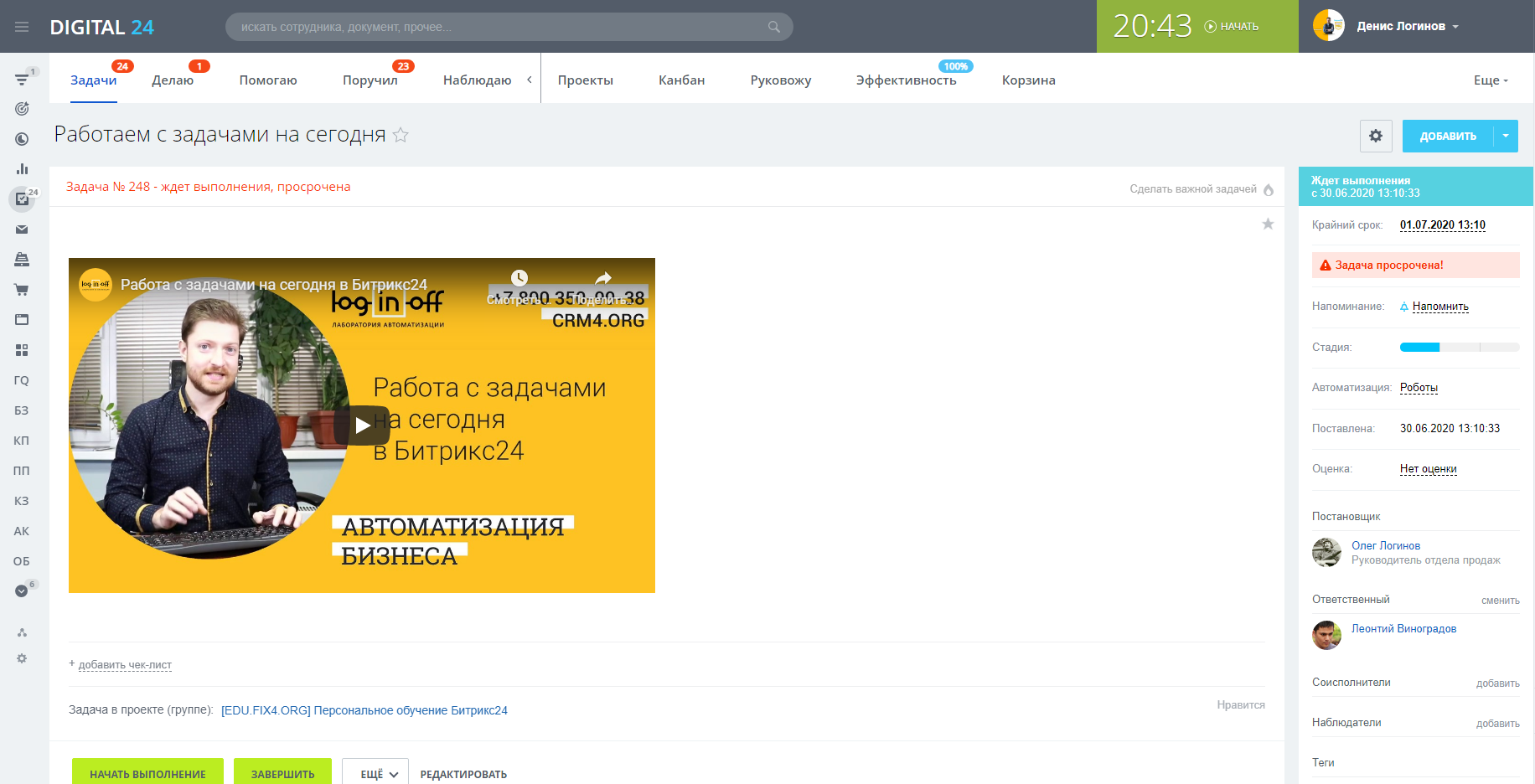
Task: Open the Канбан tab
Action: (x=682, y=80)
